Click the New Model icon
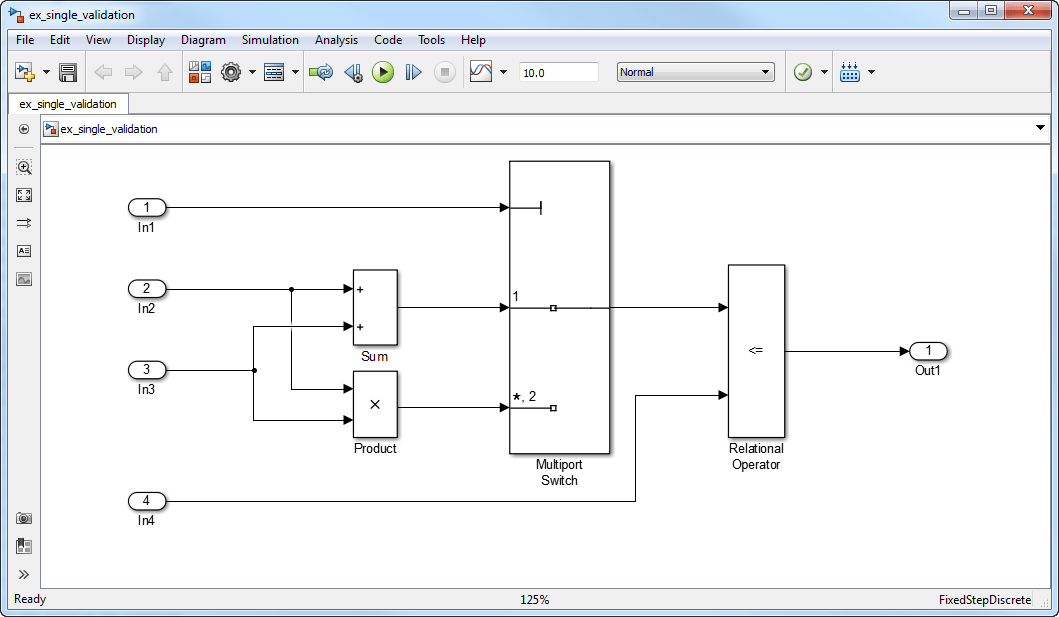 pyautogui.click(x=25, y=72)
